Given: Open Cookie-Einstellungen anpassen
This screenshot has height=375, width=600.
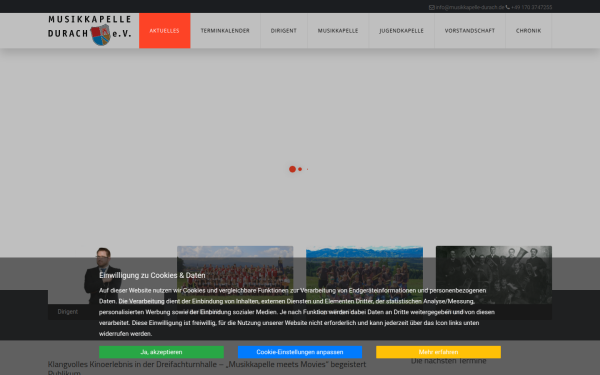Looking at the screenshot, I should pyautogui.click(x=300, y=352).
